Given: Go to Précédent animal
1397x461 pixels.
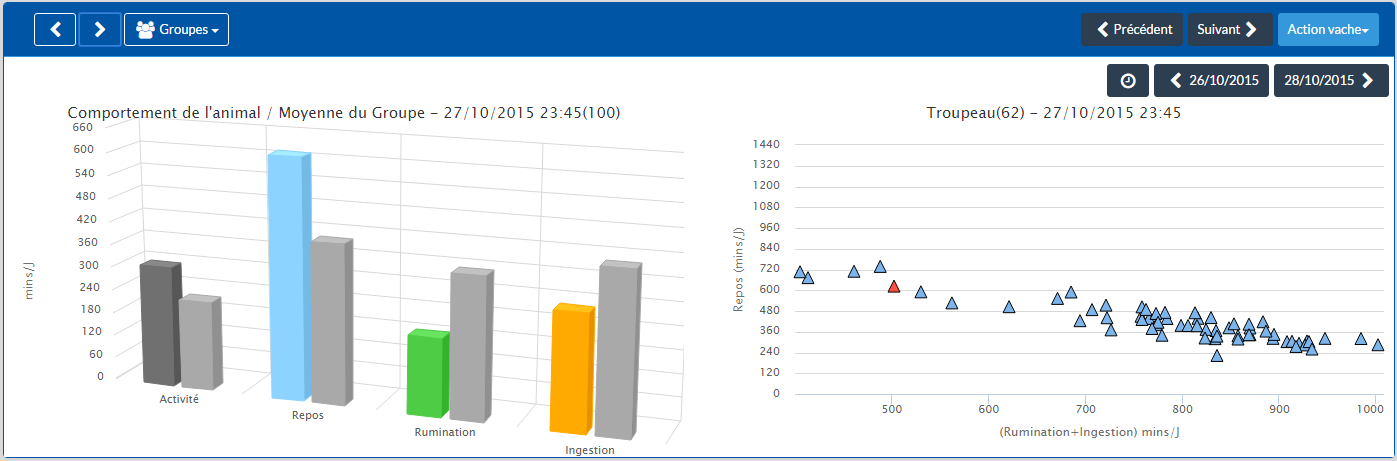Looking at the screenshot, I should (1133, 30).
